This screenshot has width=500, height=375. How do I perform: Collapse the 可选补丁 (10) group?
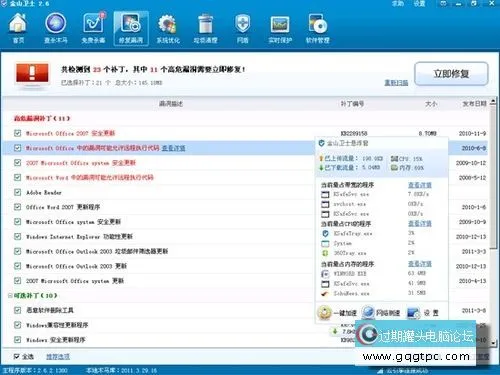click(10, 296)
